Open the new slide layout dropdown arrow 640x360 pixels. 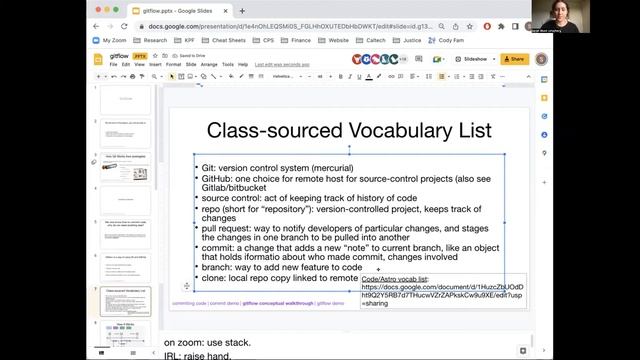point(106,76)
